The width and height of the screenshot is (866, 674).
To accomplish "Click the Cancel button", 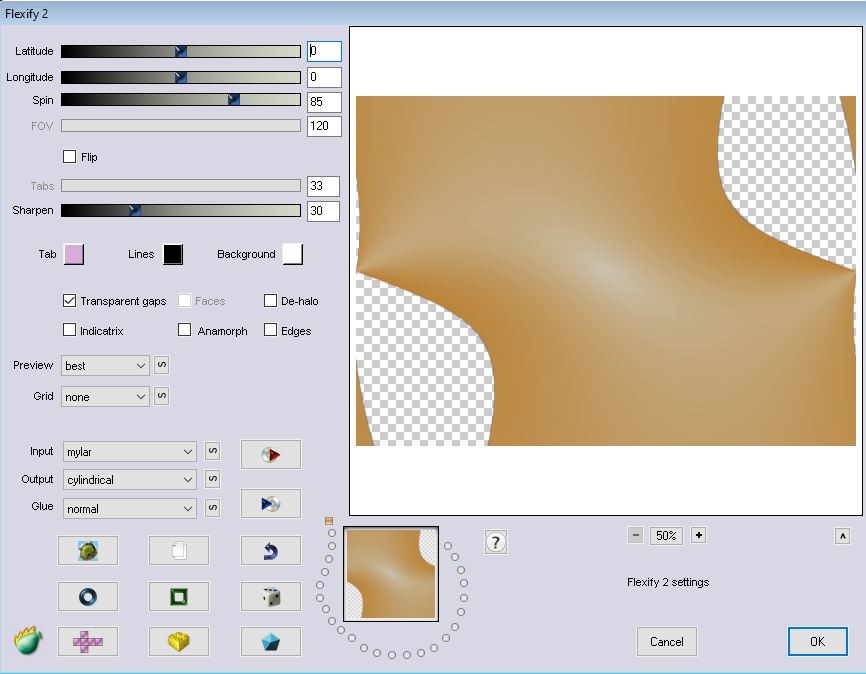I will [667, 642].
